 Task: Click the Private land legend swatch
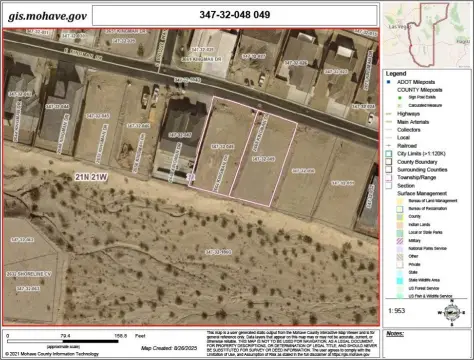point(400,264)
